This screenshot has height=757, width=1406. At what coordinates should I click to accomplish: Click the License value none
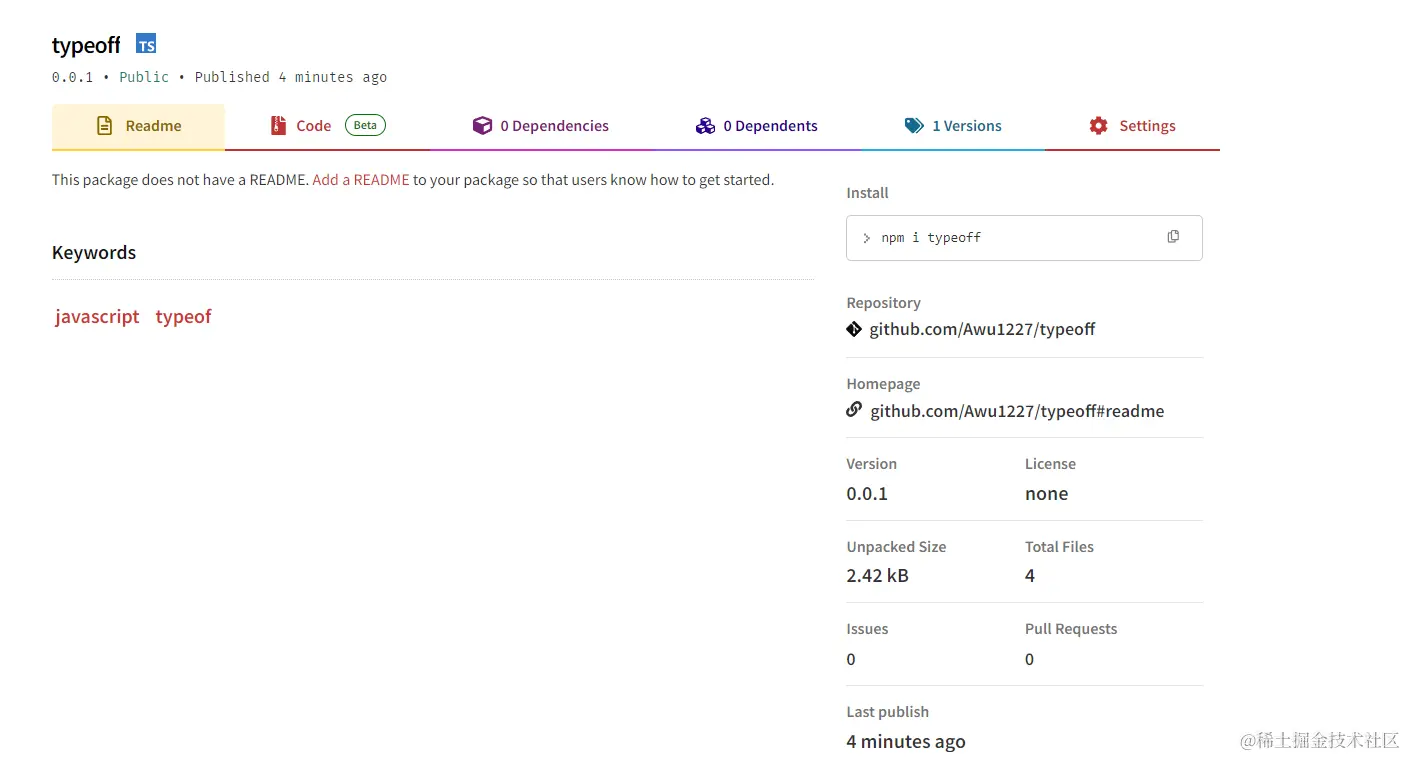(x=1046, y=494)
